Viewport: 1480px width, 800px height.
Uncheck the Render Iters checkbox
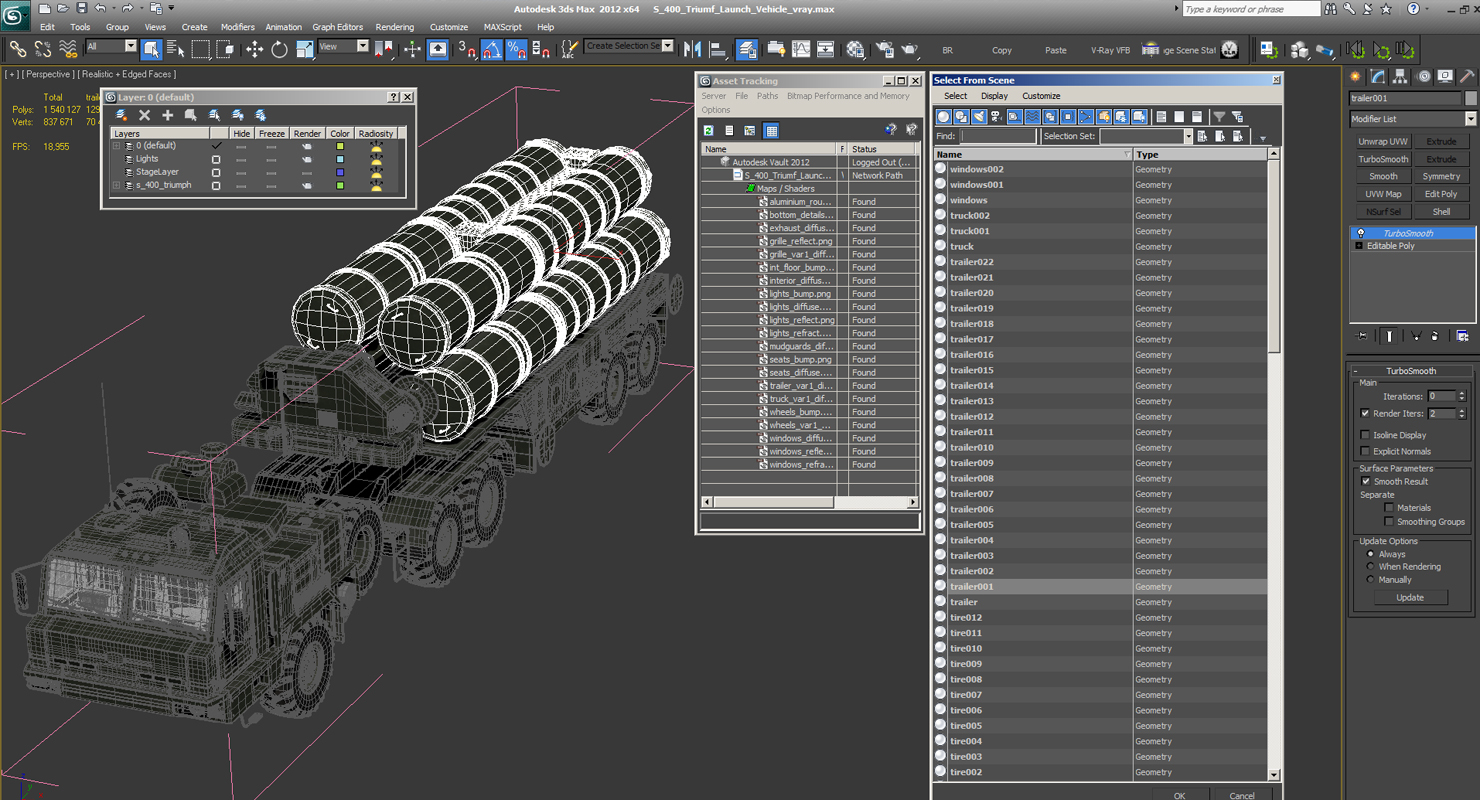pos(1365,413)
